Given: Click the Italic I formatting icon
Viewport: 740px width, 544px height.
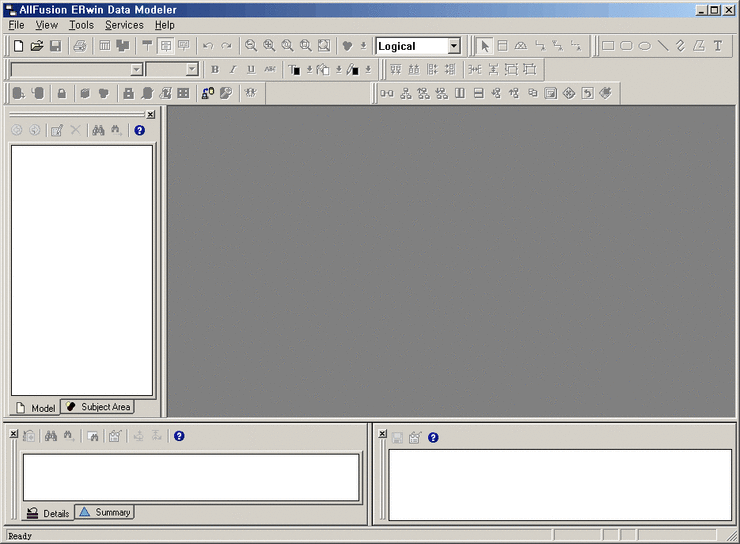Looking at the screenshot, I should coord(233,70).
